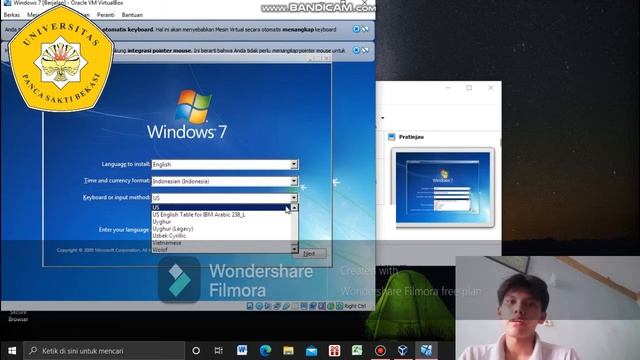
Task: Click the optical disc icon in VM status bar
Action: pyautogui.click(x=259, y=306)
